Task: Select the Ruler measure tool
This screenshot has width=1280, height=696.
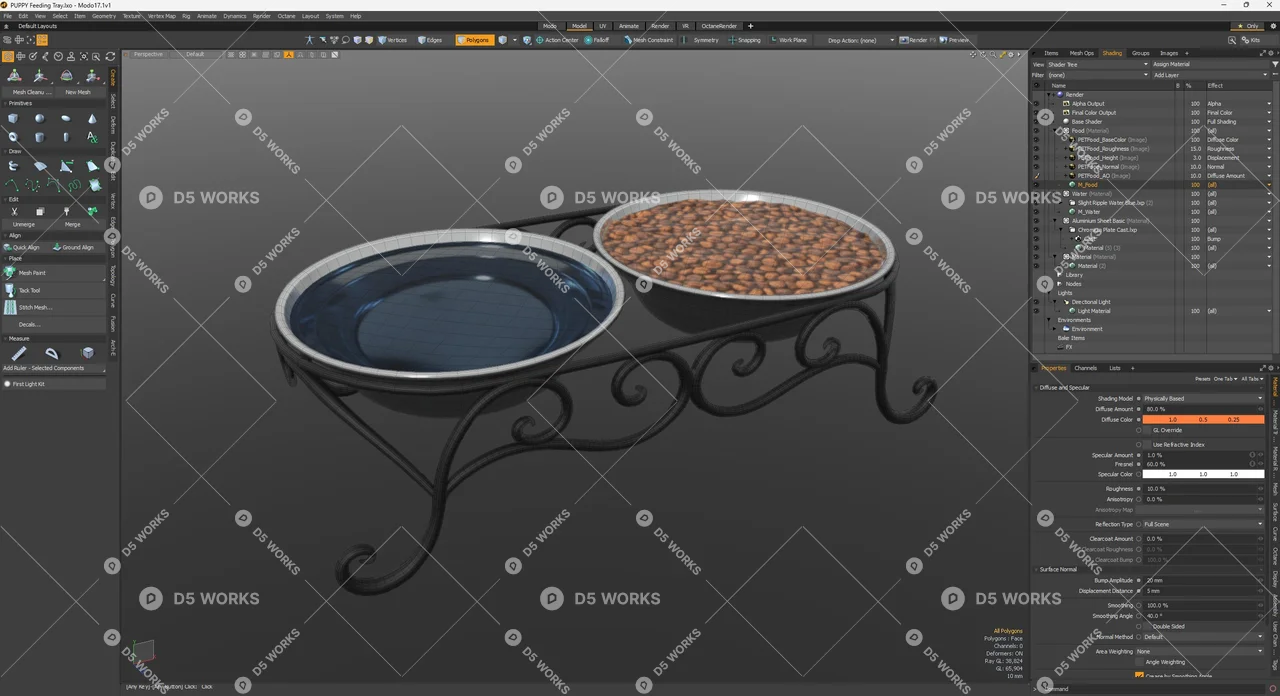Action: coord(19,353)
